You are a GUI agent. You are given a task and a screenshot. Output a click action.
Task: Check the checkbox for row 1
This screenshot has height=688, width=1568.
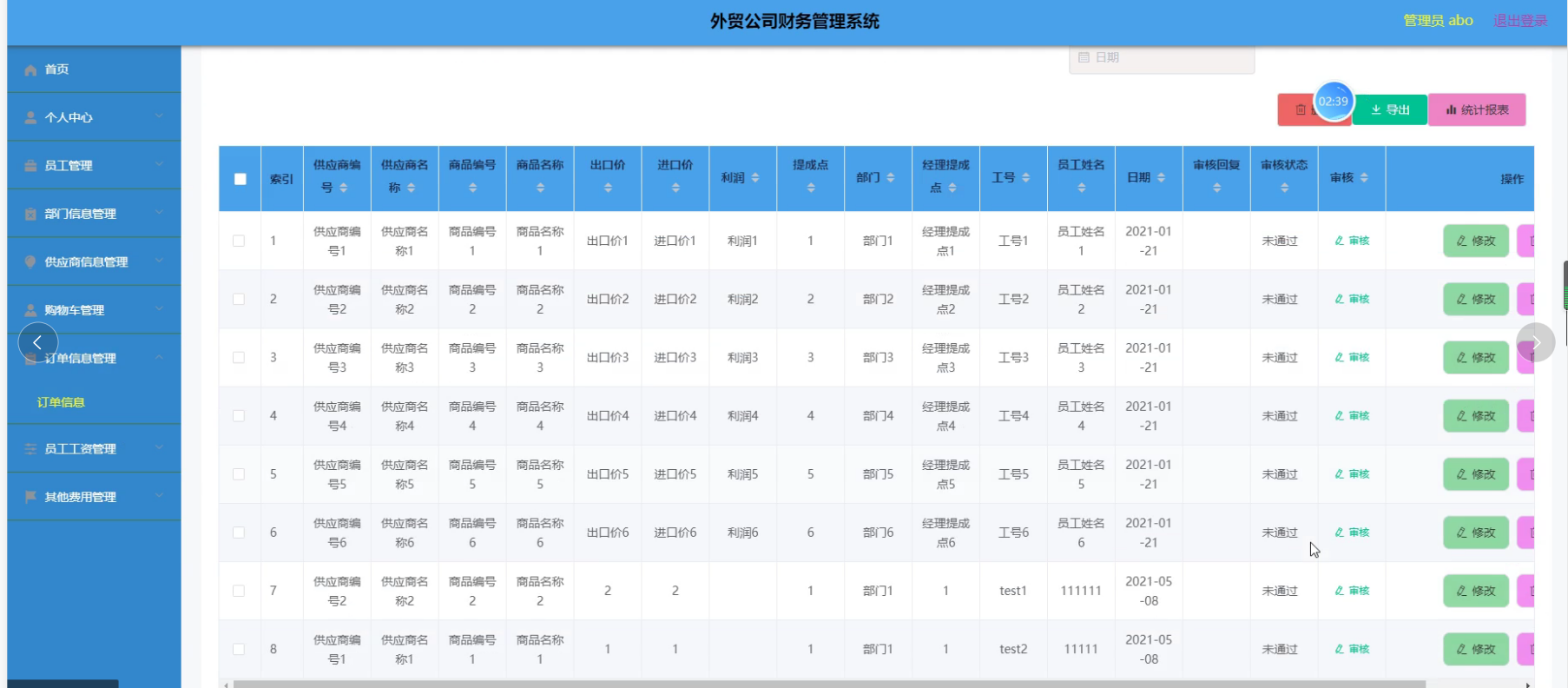[x=239, y=241]
